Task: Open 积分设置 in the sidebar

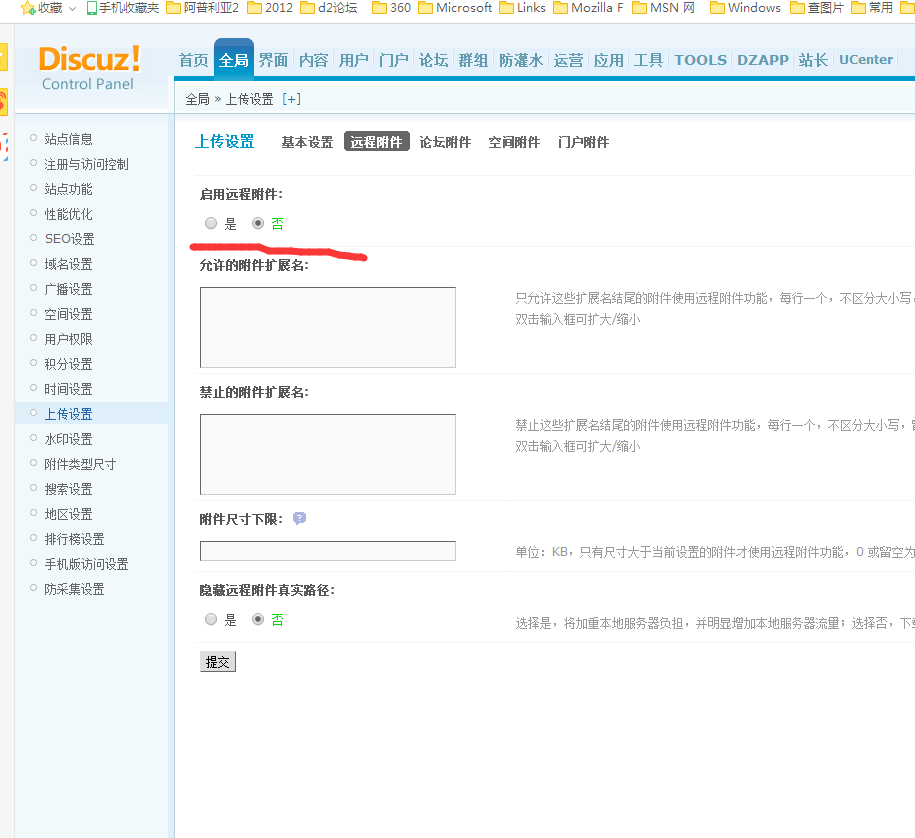Action: click(x=68, y=364)
